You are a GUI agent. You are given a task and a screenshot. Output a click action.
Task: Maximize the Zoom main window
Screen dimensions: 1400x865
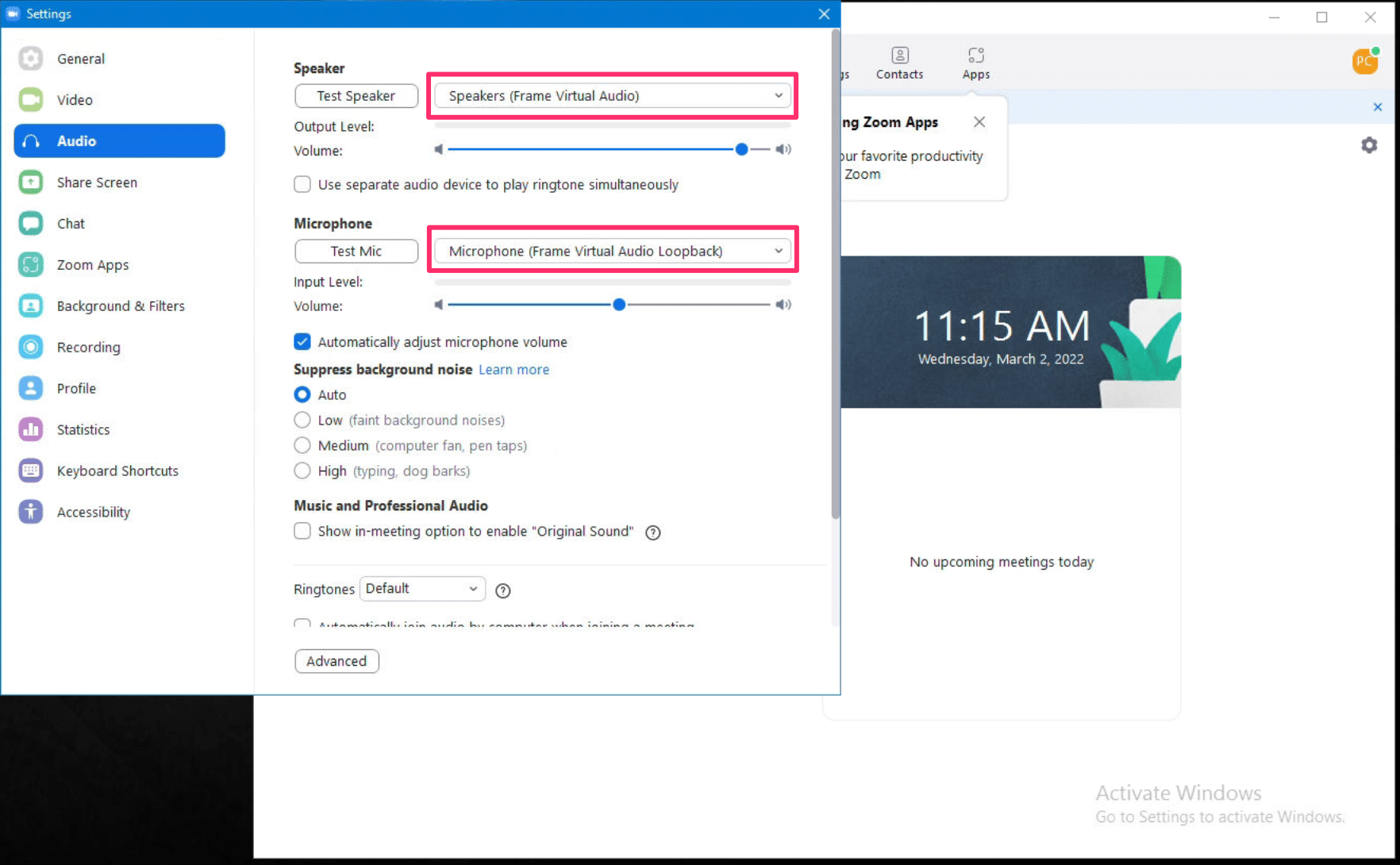1321,17
